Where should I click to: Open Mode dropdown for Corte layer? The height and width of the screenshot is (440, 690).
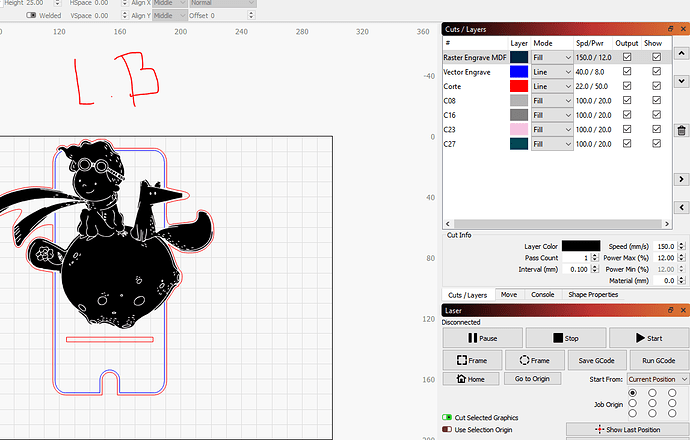pos(552,86)
